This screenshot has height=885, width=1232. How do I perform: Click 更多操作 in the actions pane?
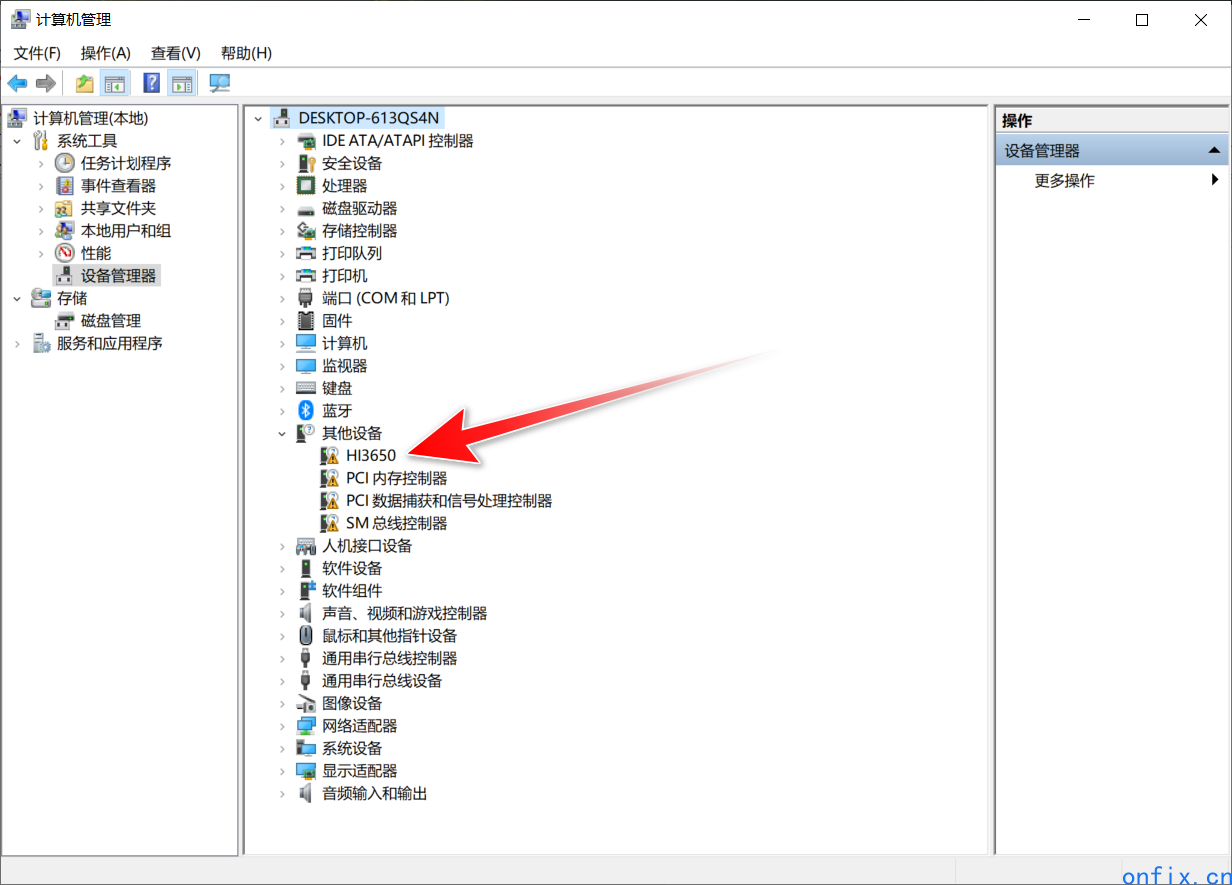[x=1064, y=181]
